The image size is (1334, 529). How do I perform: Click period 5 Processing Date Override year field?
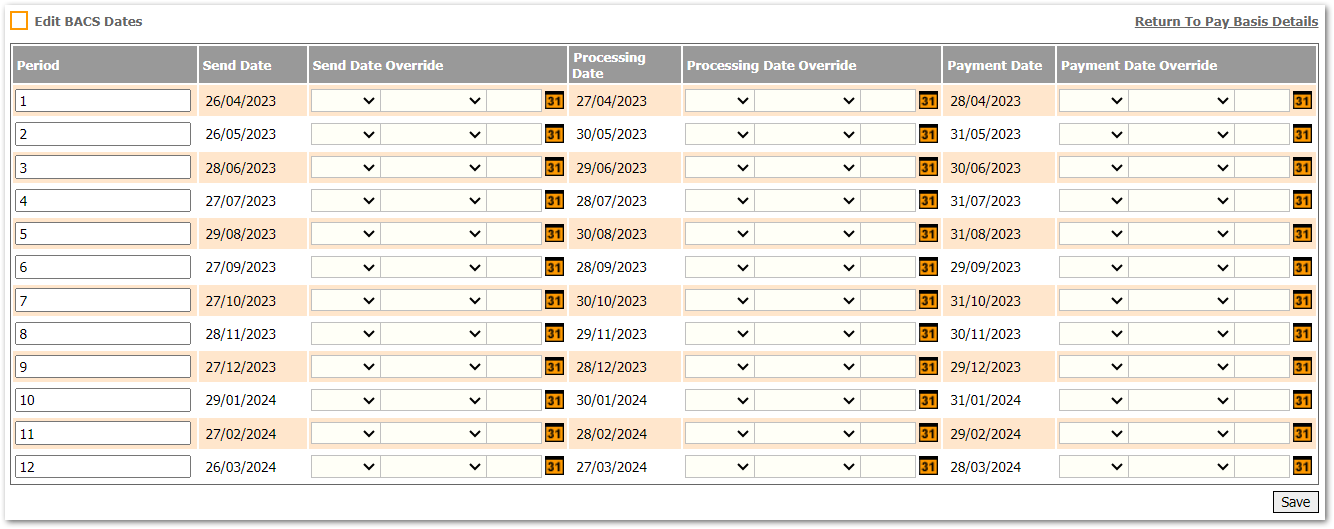(x=888, y=234)
